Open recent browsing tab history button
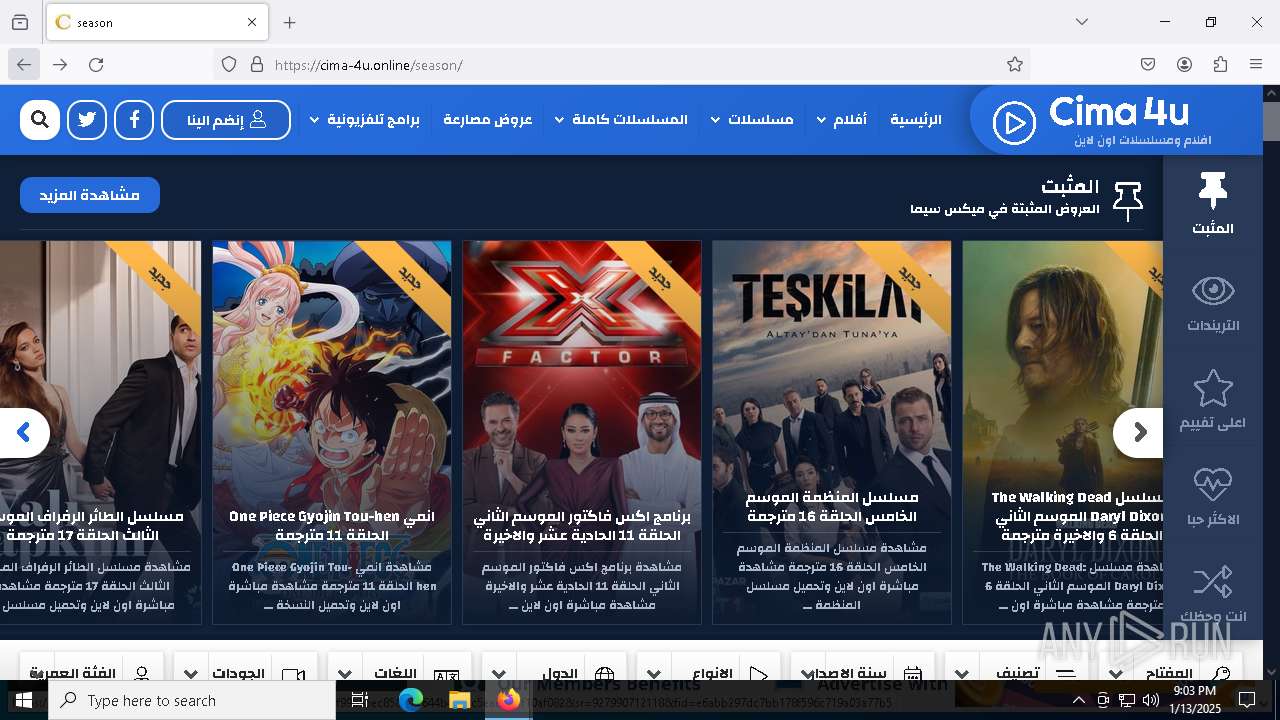Viewport: 1280px width, 720px height. pyautogui.click(x=20, y=22)
